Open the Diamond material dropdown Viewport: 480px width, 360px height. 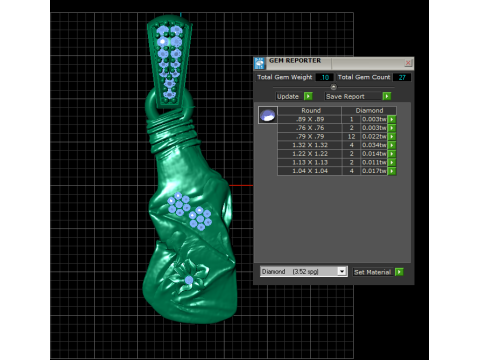342,271
